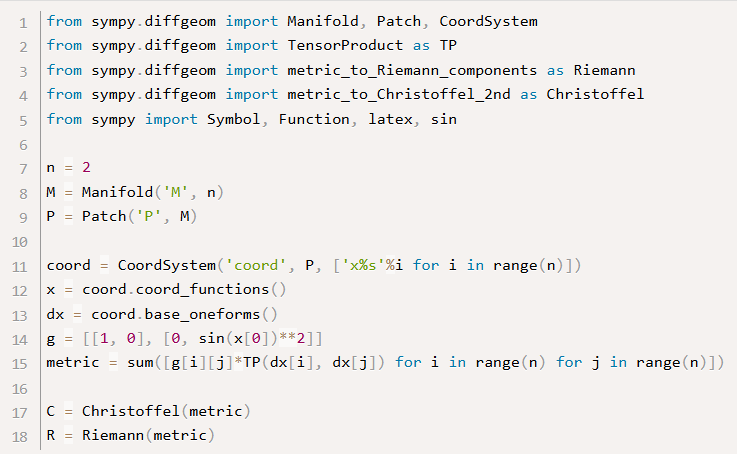Click Christoffel(metric) call on line 17
Screen dimensions: 737x454
[166, 411]
